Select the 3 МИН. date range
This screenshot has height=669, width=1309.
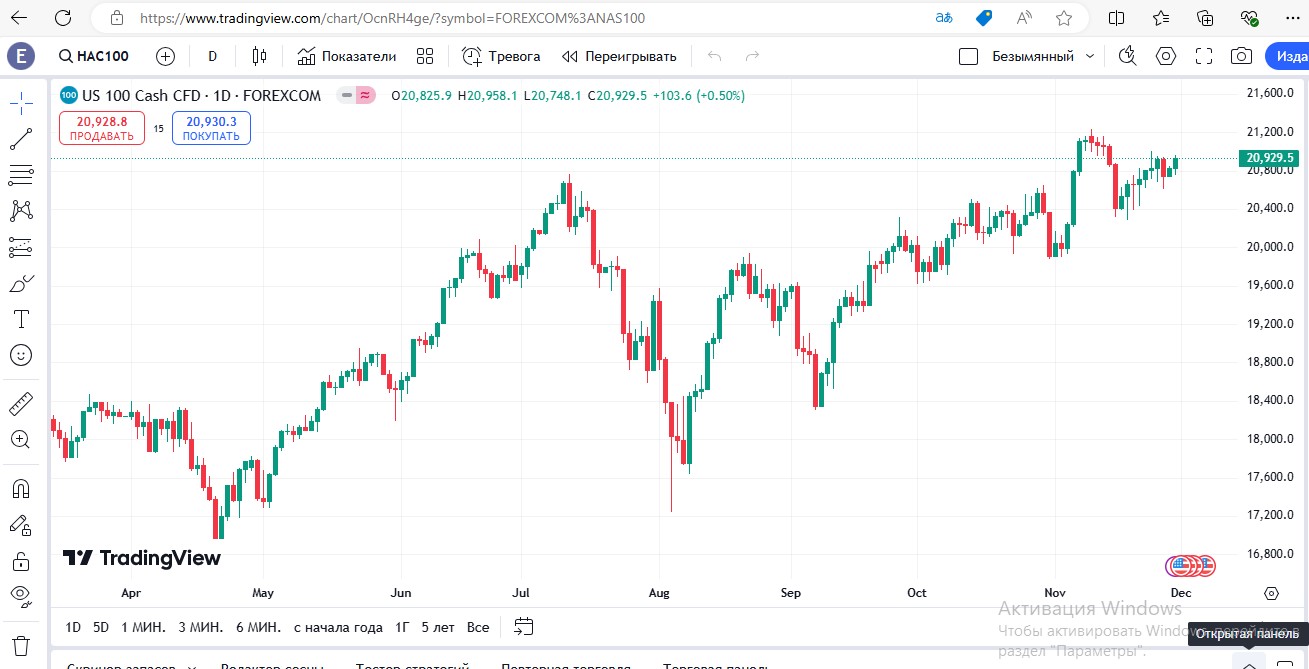pos(201,627)
